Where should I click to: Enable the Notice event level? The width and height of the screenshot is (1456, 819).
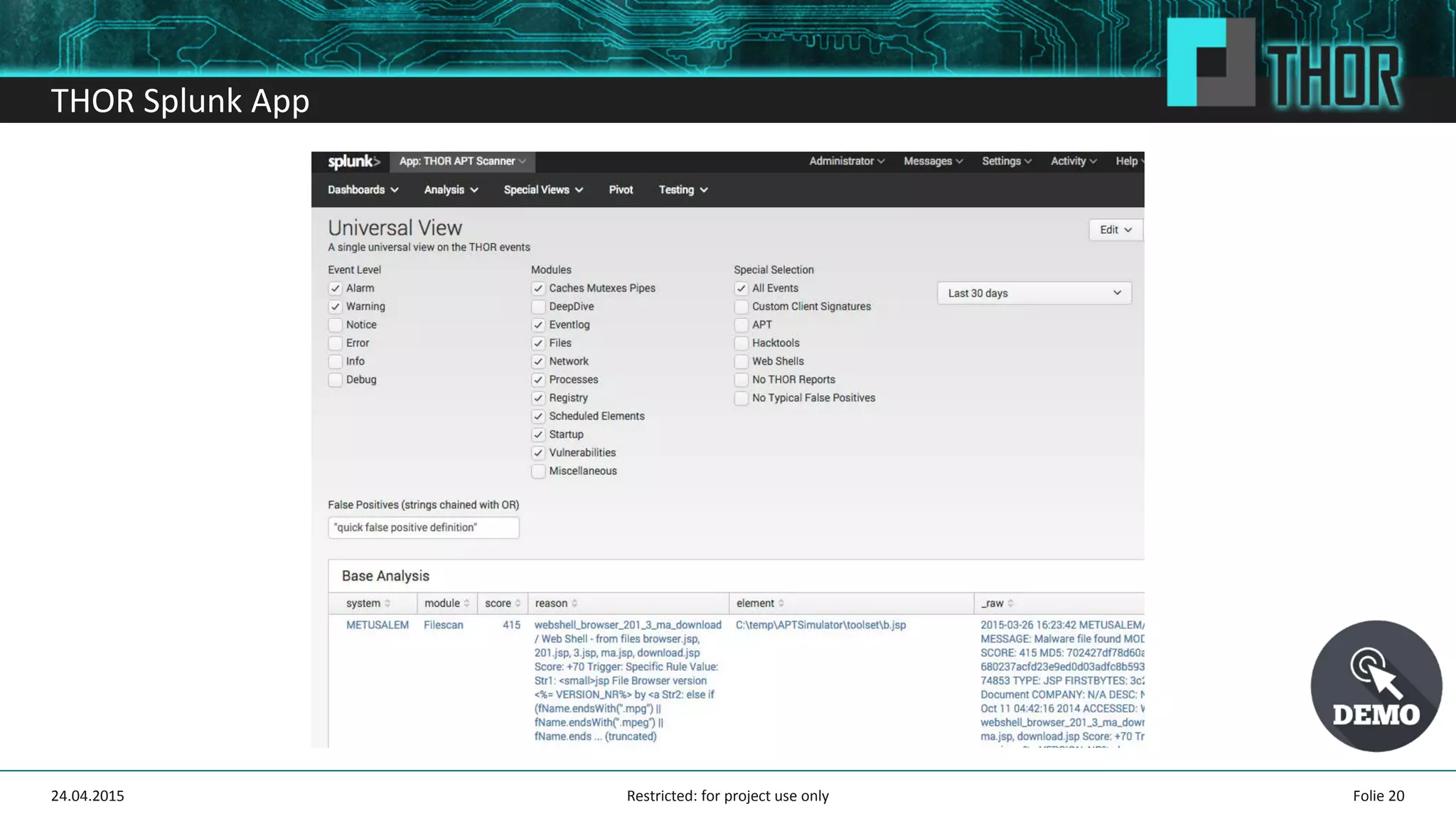pos(336,325)
